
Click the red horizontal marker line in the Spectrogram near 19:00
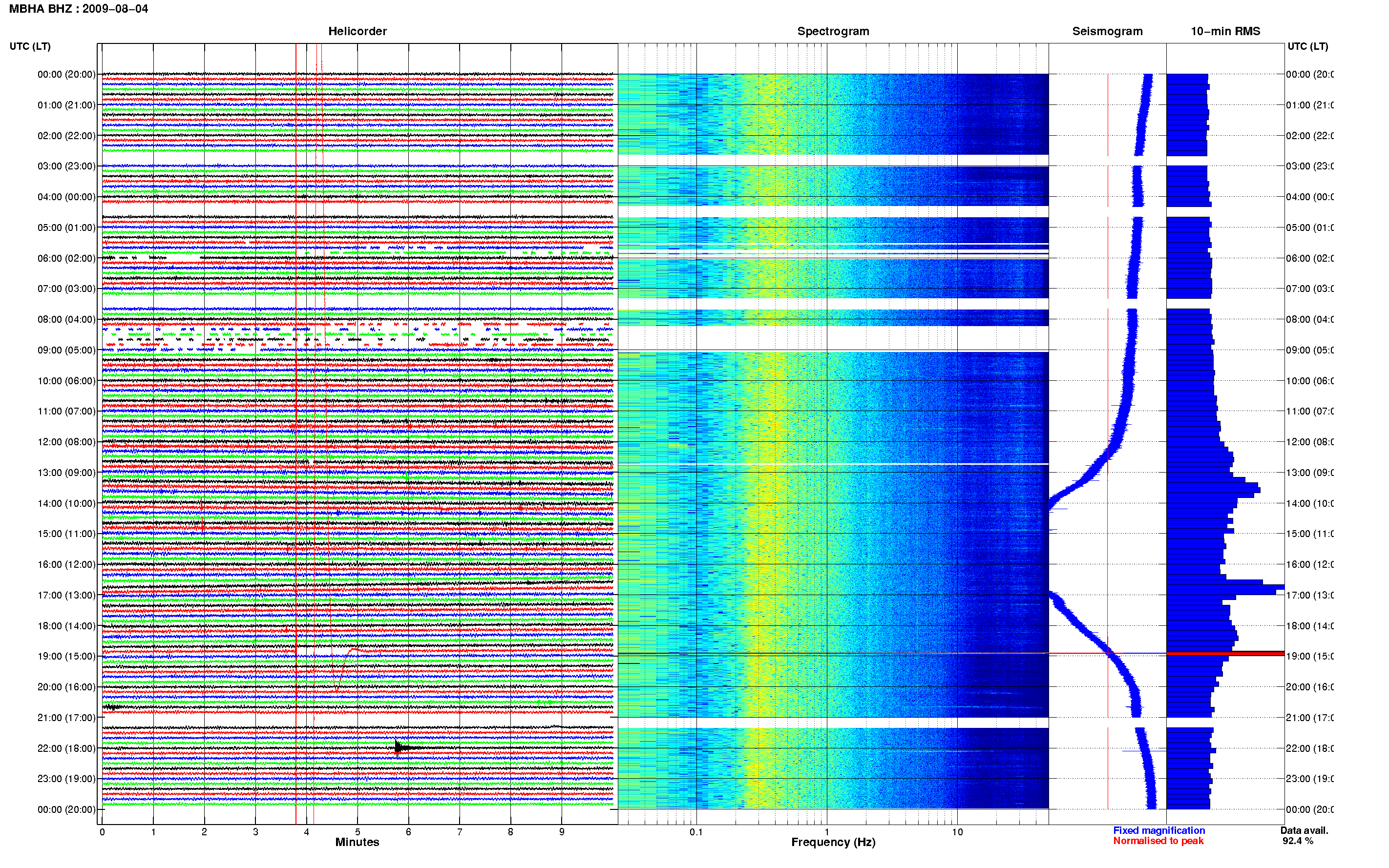pos(833,653)
